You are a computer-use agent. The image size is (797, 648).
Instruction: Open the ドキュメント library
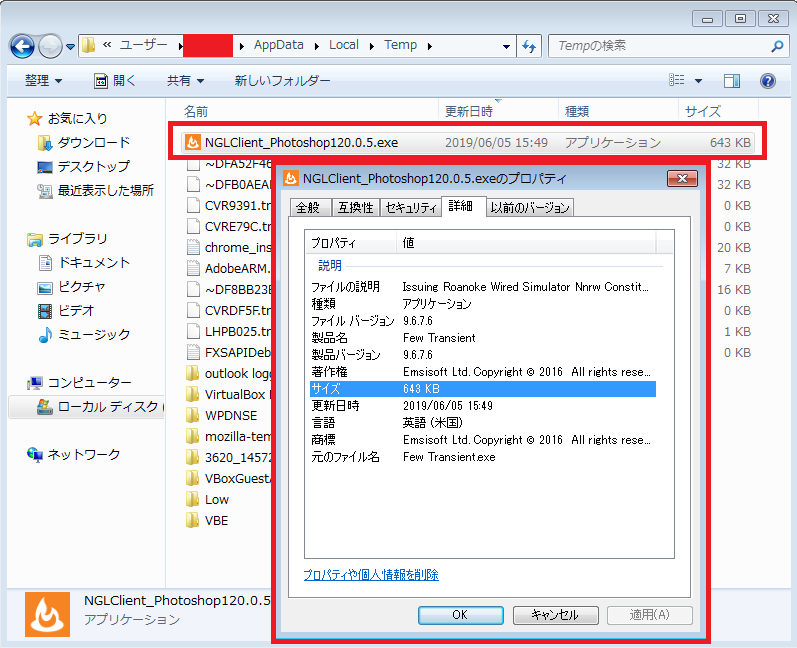pos(84,263)
